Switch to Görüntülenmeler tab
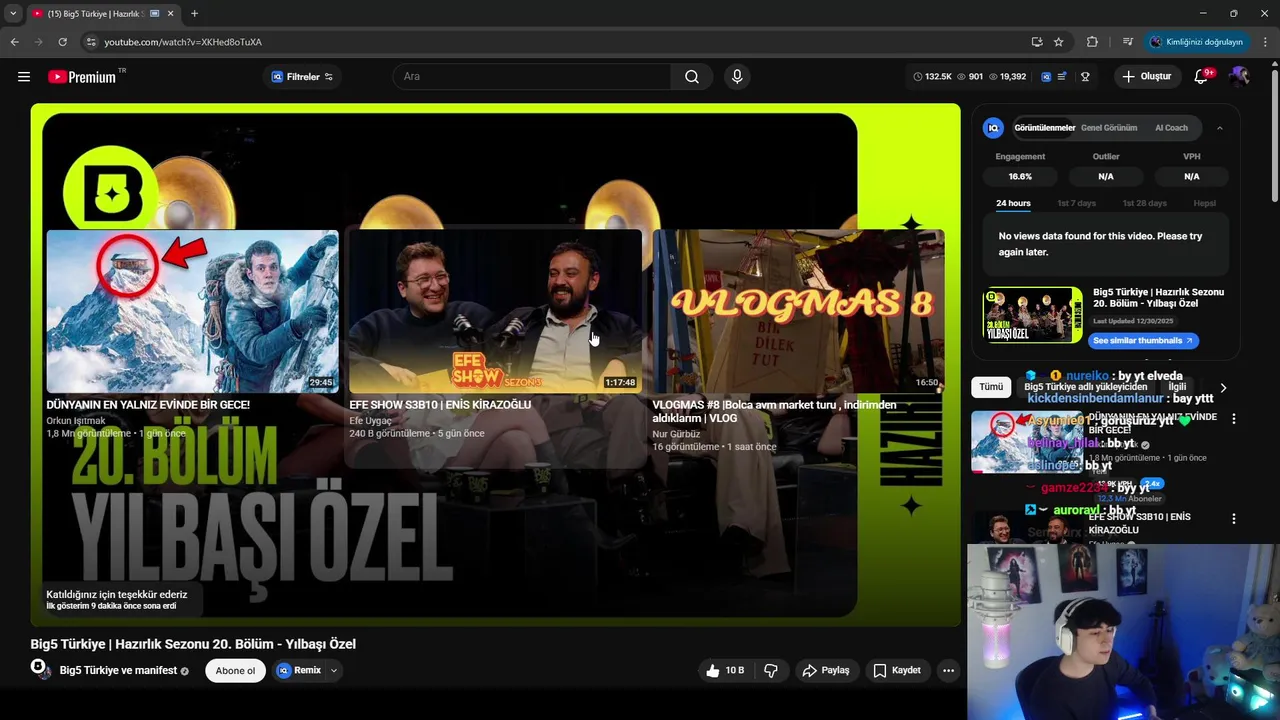This screenshot has width=1280, height=720. pyautogui.click(x=1044, y=128)
